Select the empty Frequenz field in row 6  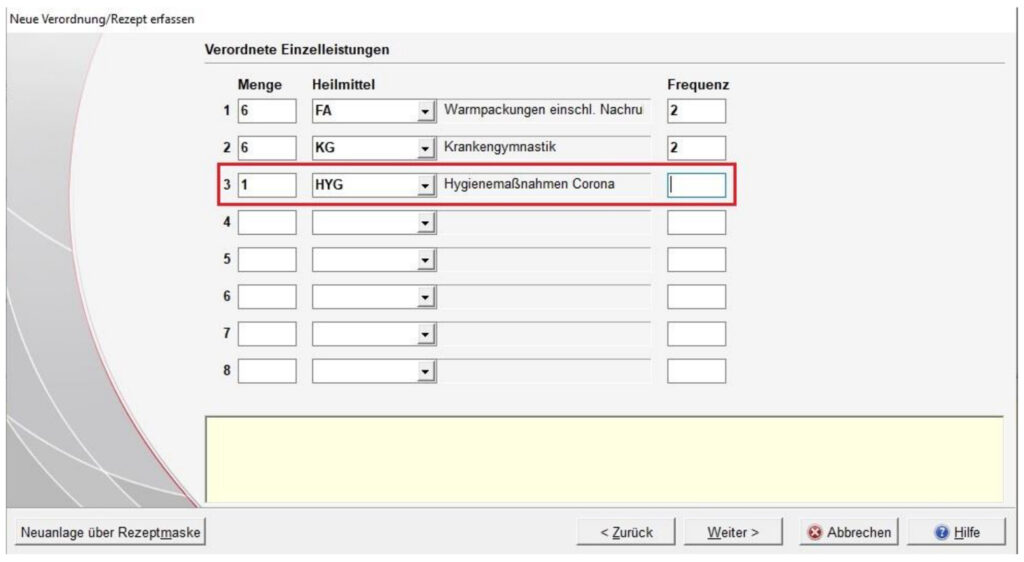[x=696, y=296]
